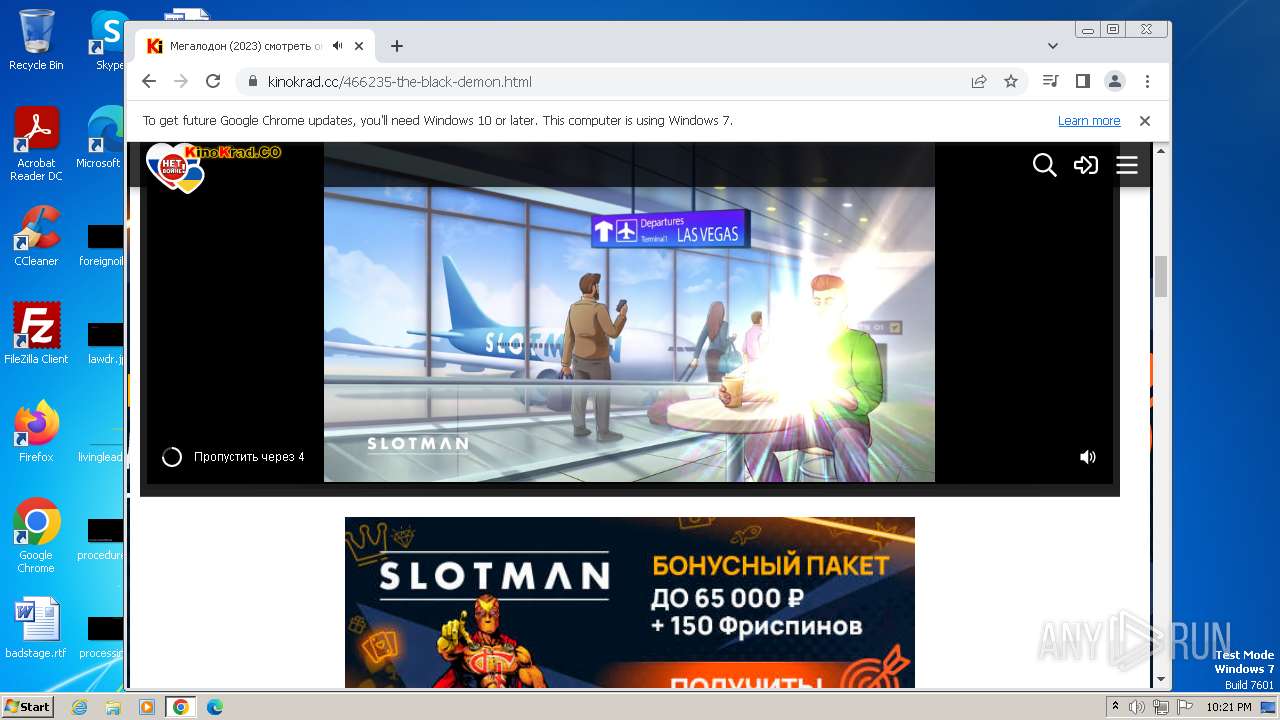Image resolution: width=1280 pixels, height=720 pixels.
Task: Open File Explorer from taskbar
Action: 113,707
